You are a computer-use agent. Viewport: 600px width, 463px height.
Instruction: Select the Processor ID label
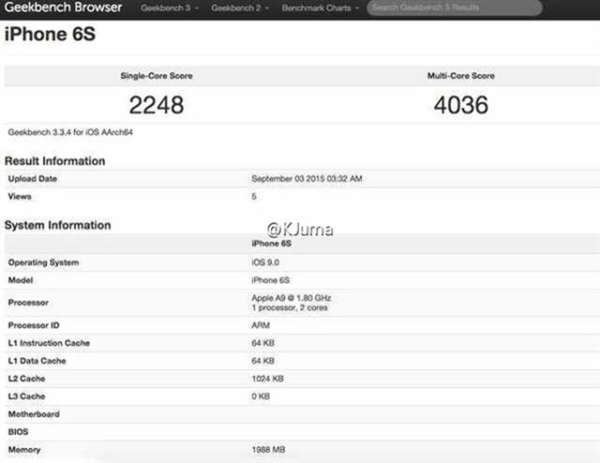(x=34, y=325)
